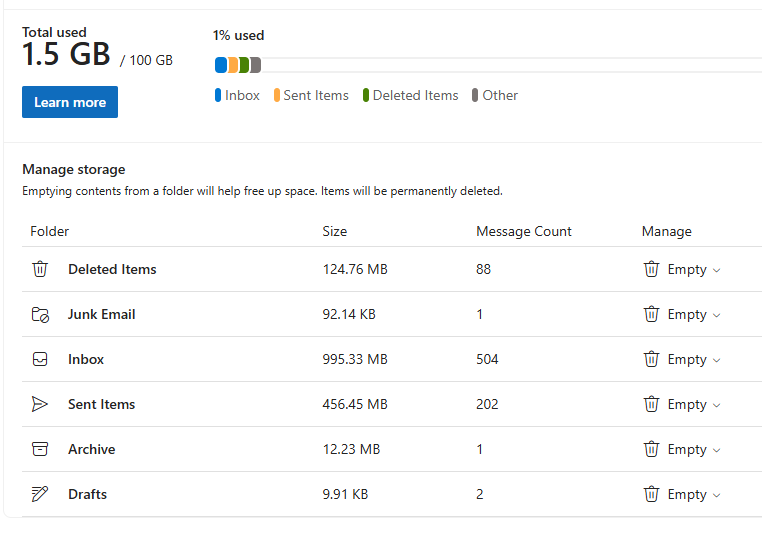Select the Sent Items folder name in table

(x=102, y=404)
